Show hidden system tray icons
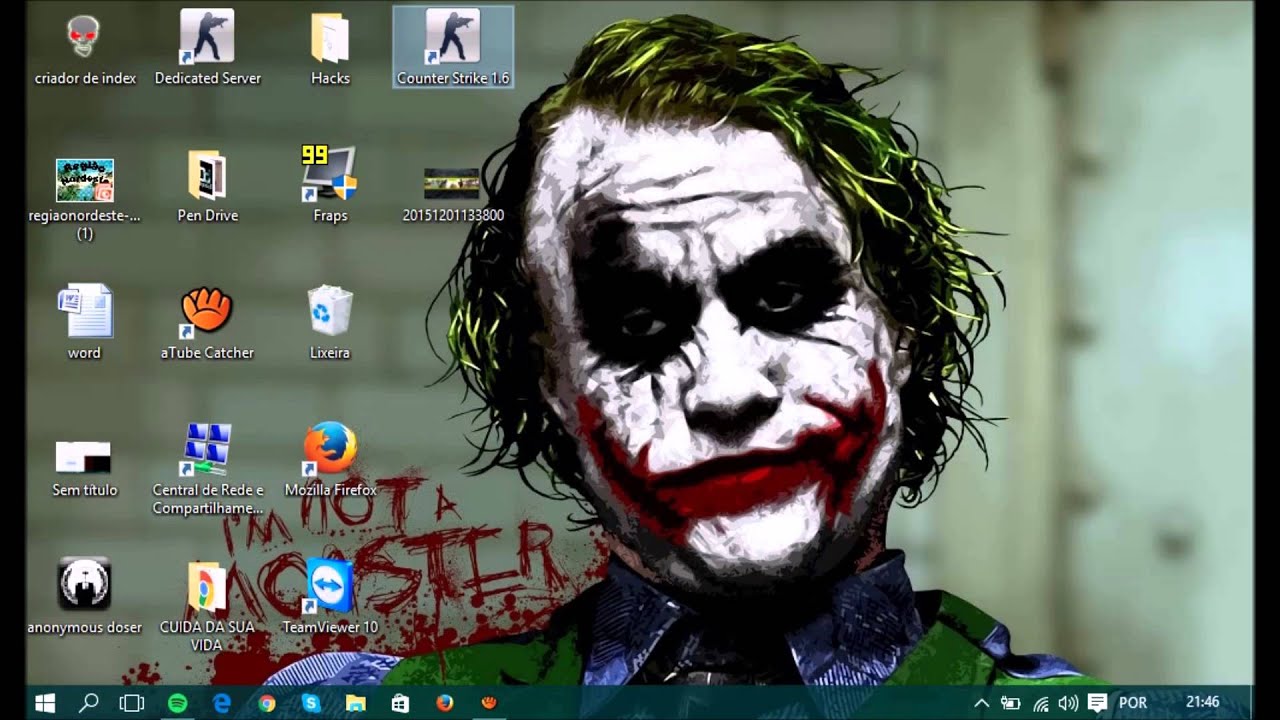This screenshot has width=1280, height=720. pos(982,703)
